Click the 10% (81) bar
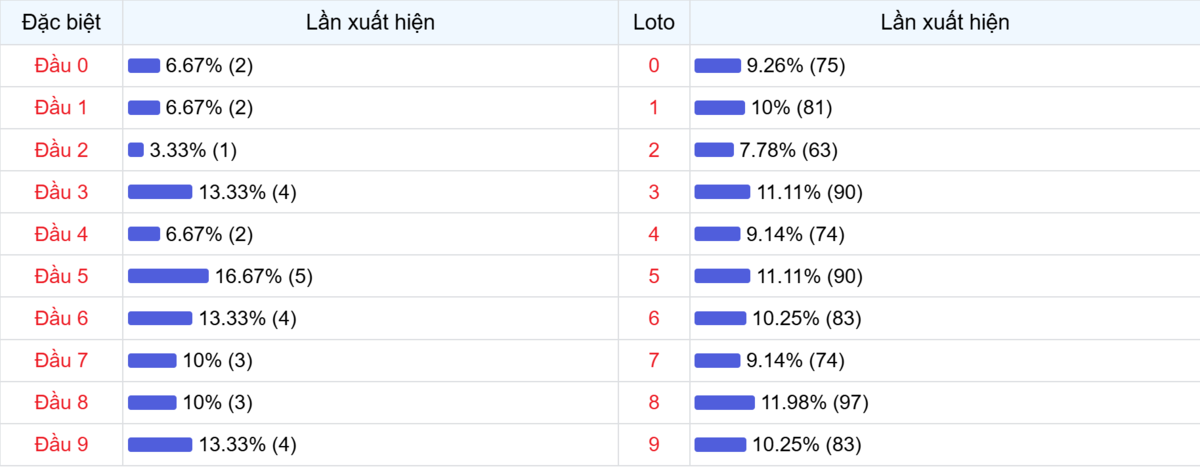This screenshot has height=467, width=1200. [719, 108]
